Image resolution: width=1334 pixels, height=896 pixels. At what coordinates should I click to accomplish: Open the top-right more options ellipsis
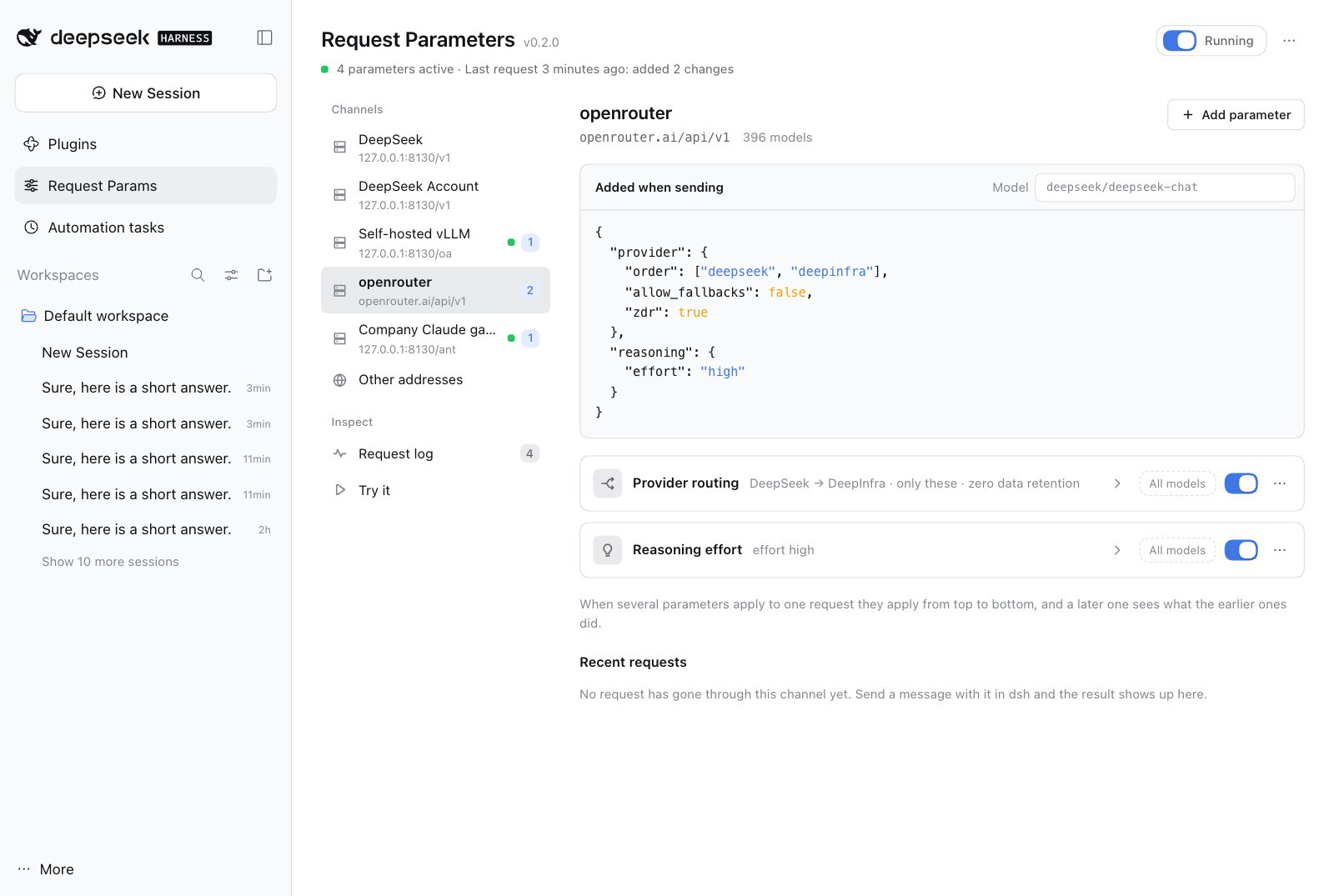click(x=1289, y=41)
